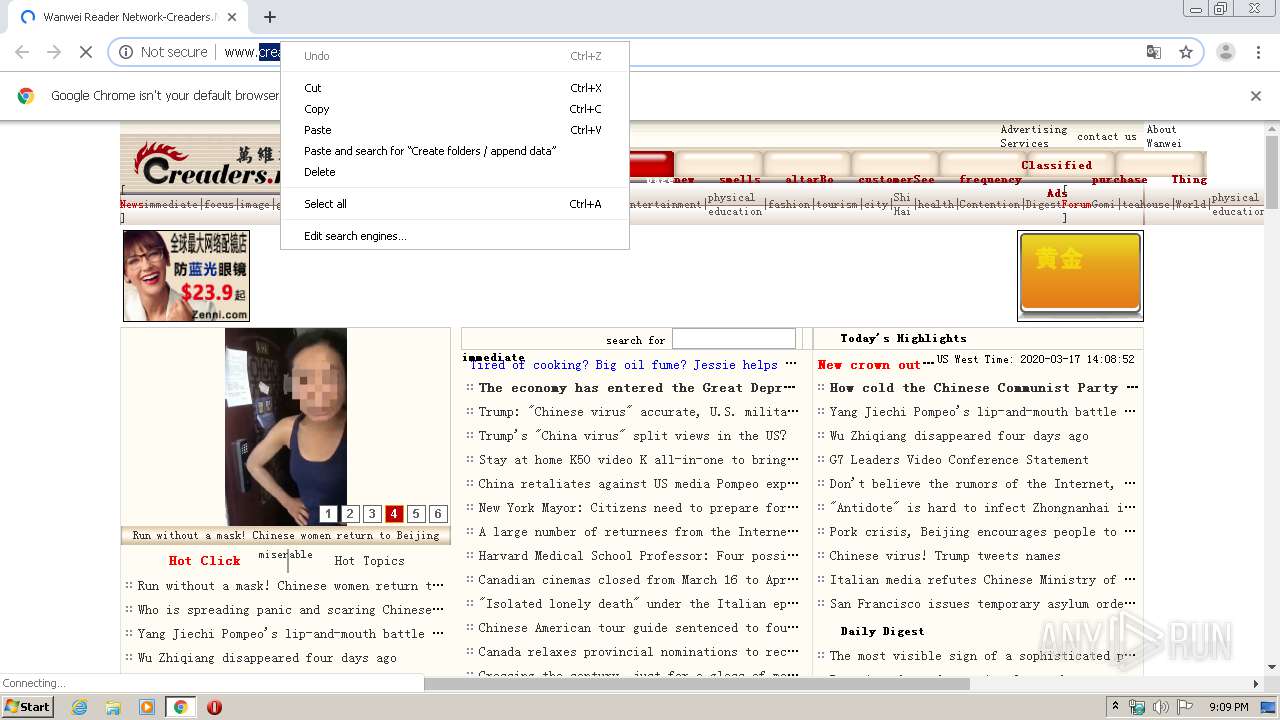Click the carousel photo of the woman
1280x720 pixels.
coord(286,427)
